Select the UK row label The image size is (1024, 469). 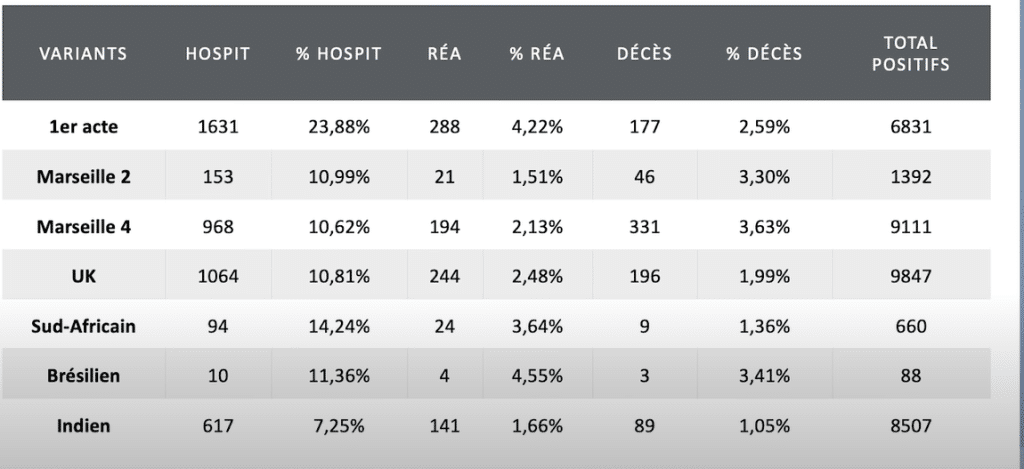pos(84,276)
